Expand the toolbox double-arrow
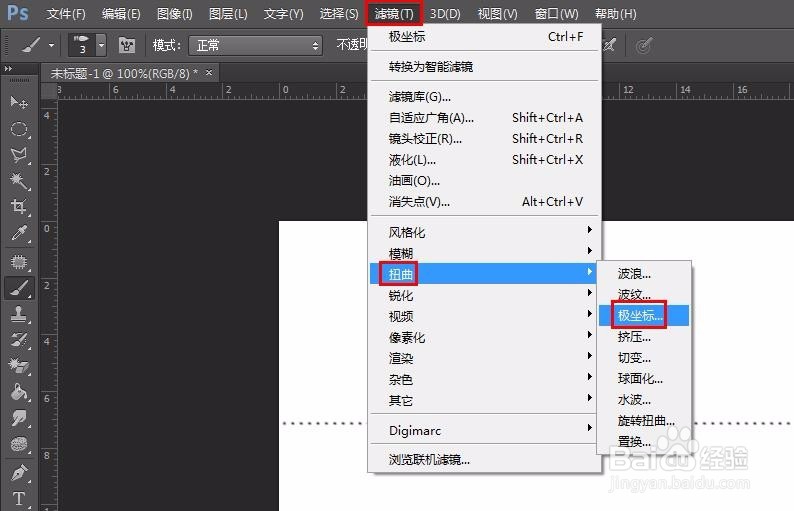Screen dimensions: 794x511 coord(8,68)
